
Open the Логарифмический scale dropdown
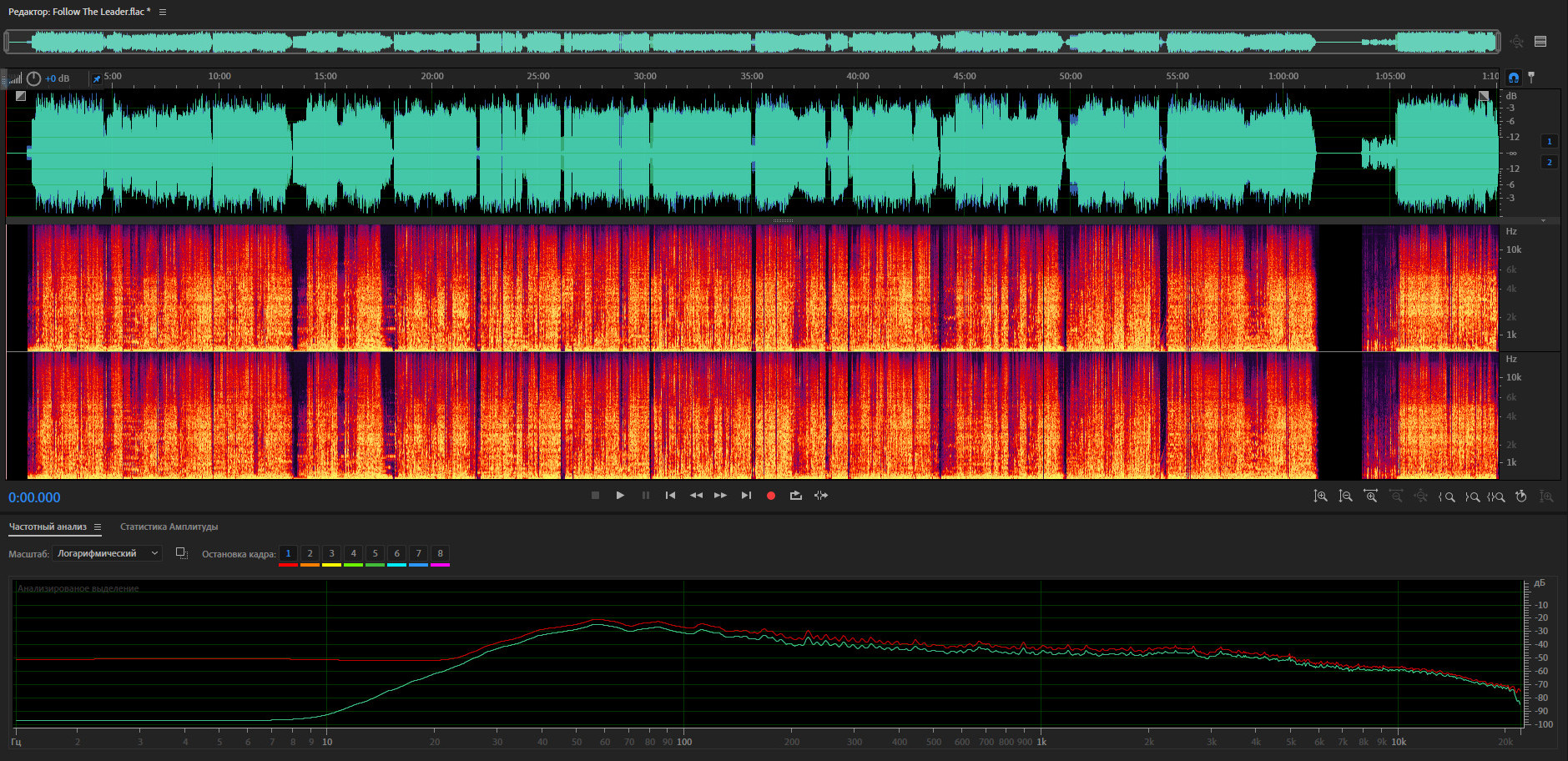[x=107, y=553]
